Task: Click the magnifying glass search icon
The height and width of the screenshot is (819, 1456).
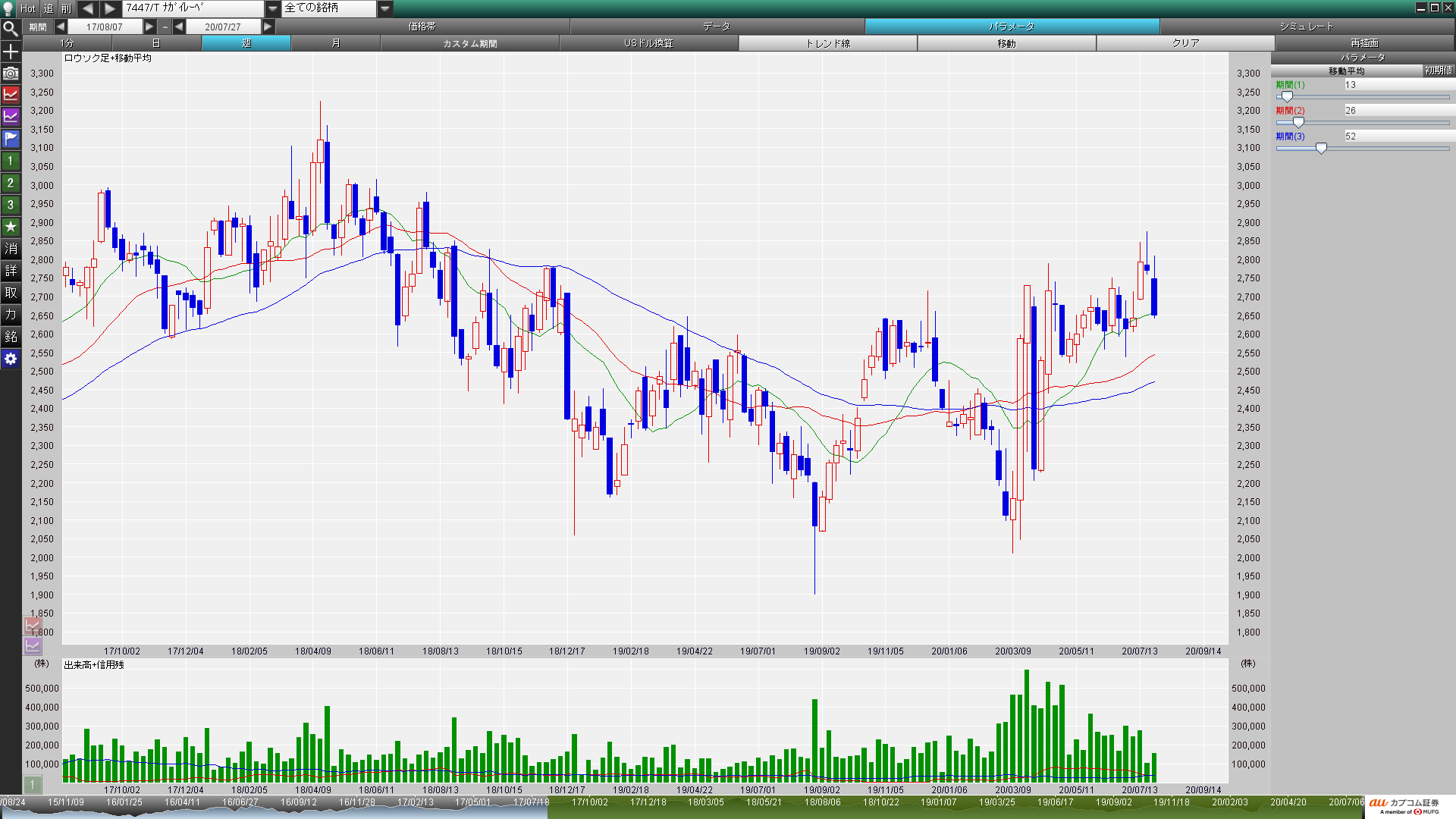Action: (11, 30)
